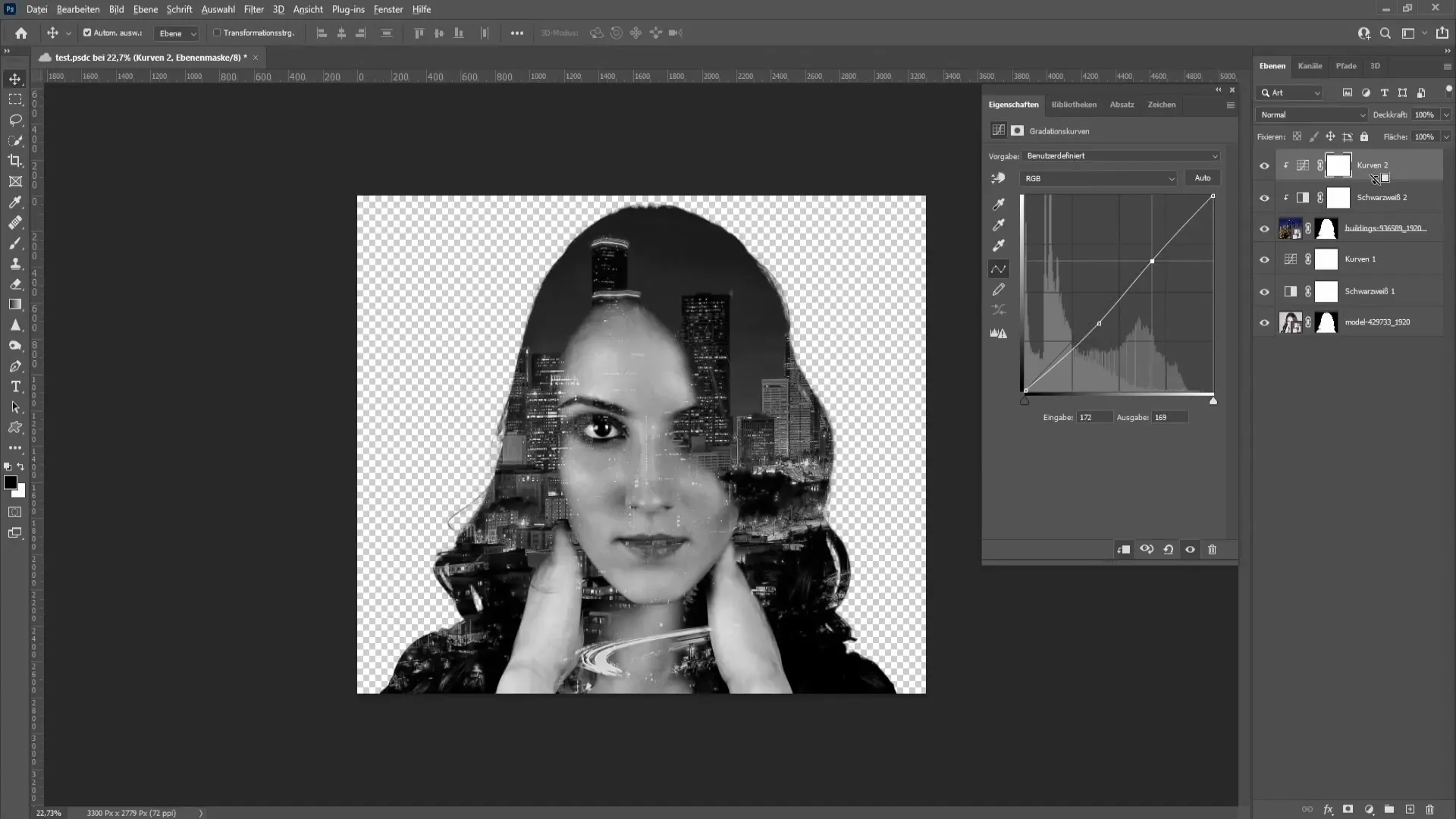Screen dimensions: 1456x819
Task: Switch to the Kanäle tab
Action: pyautogui.click(x=1310, y=65)
